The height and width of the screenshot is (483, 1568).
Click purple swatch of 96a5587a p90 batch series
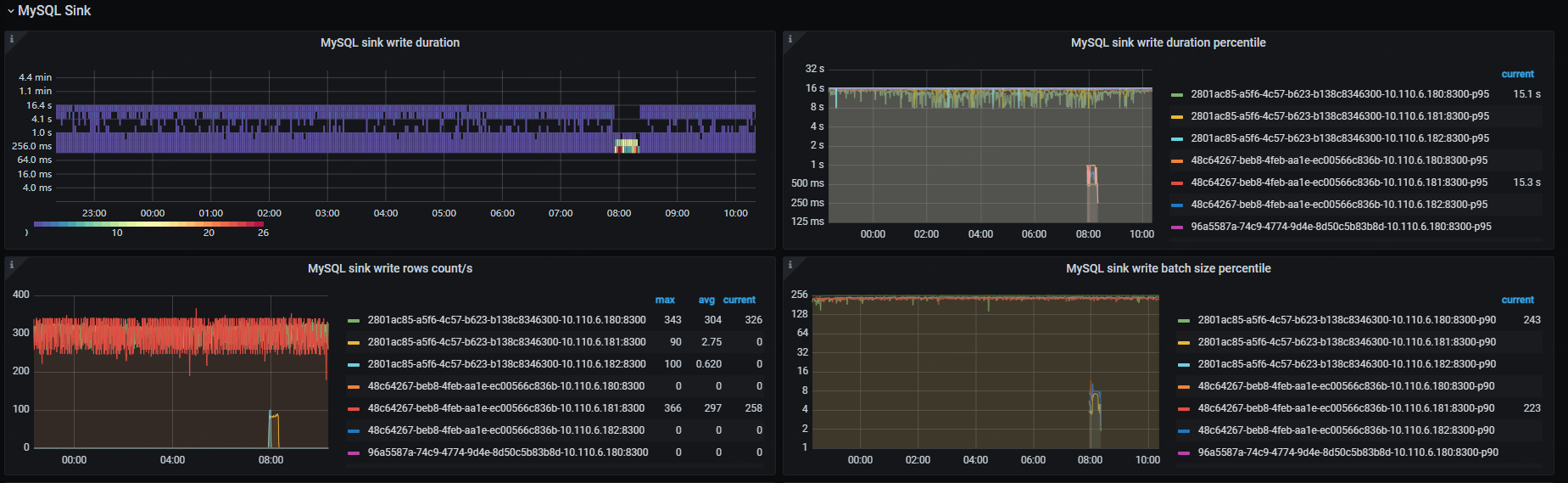(x=1184, y=453)
